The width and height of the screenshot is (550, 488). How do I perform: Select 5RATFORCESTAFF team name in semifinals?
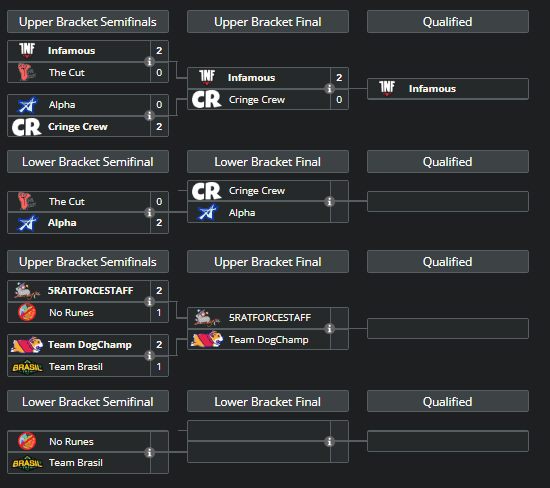90,290
